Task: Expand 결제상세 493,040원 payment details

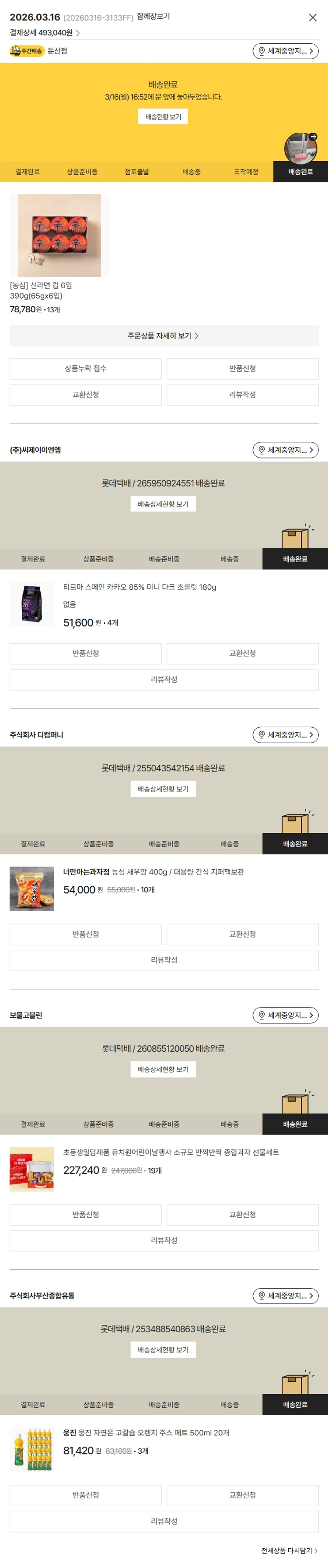Action: coord(45,33)
